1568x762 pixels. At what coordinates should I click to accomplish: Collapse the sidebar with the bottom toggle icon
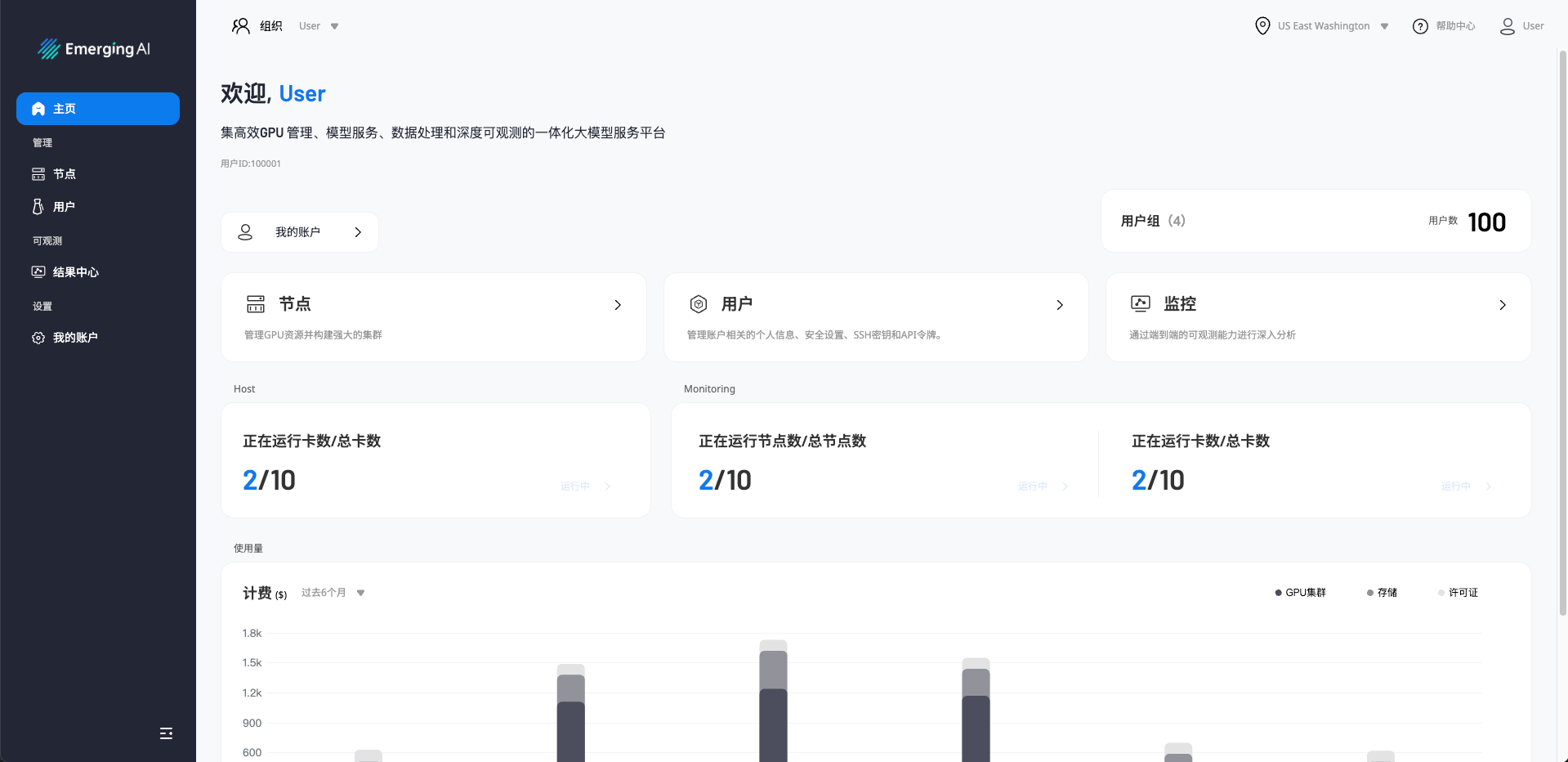coord(166,733)
